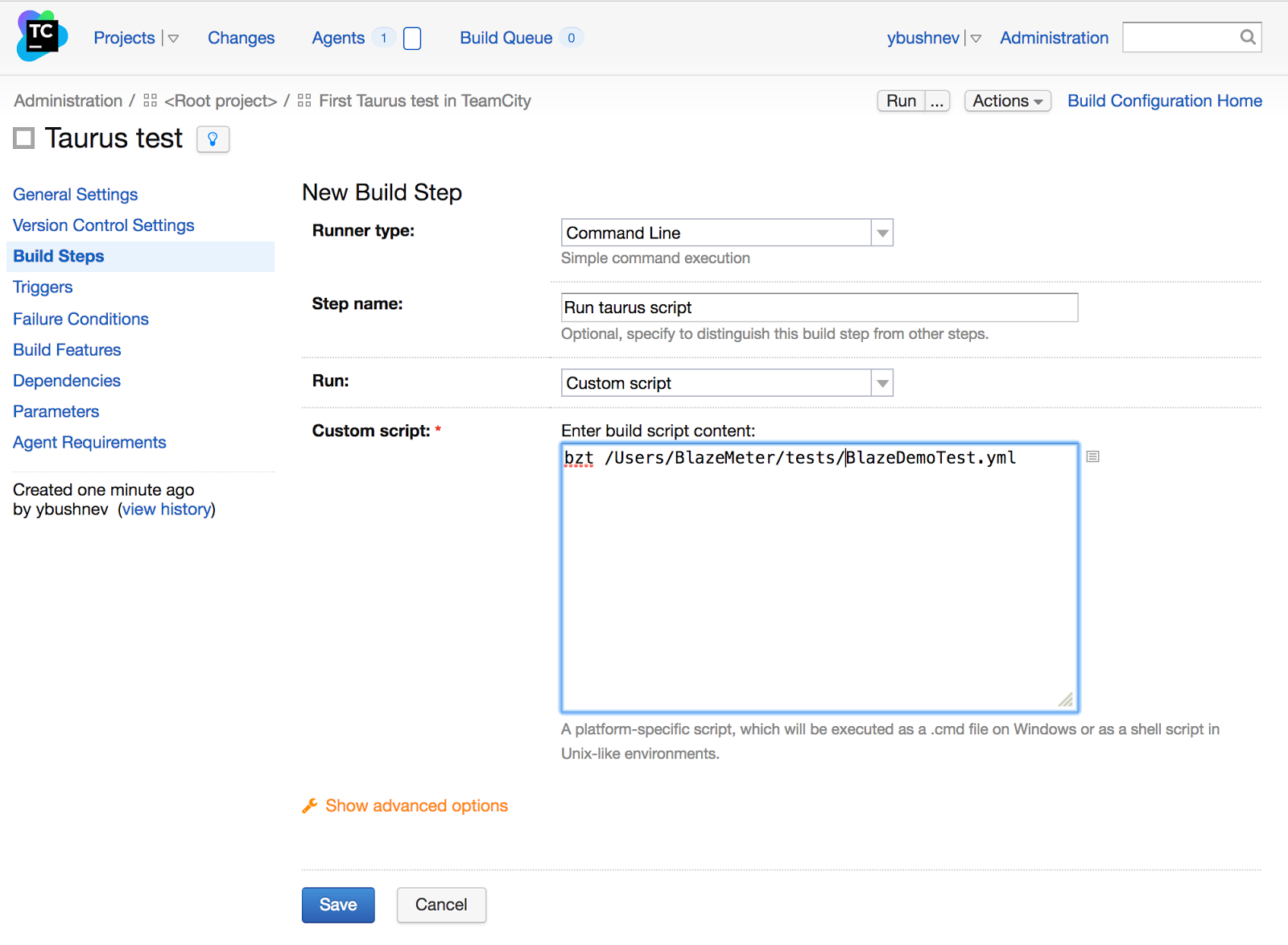1288x945 pixels.
Task: Click First Taurus test in TeamCity breadcrumb
Action: tap(425, 101)
